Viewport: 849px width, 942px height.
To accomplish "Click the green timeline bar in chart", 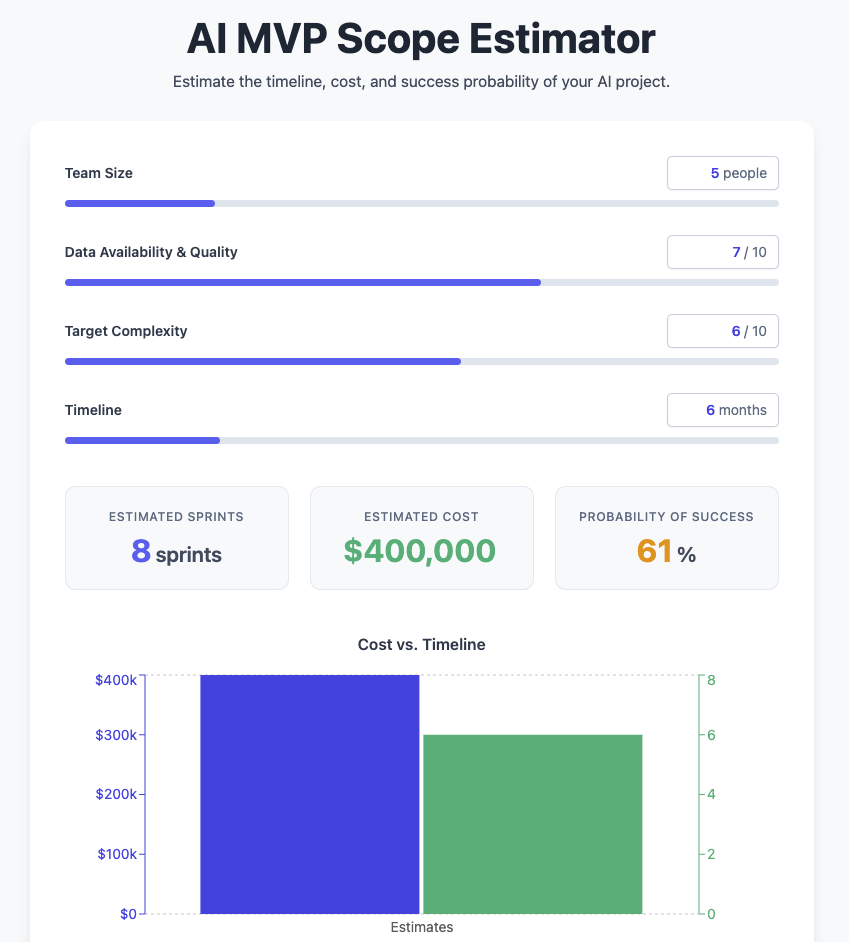I will click(532, 824).
